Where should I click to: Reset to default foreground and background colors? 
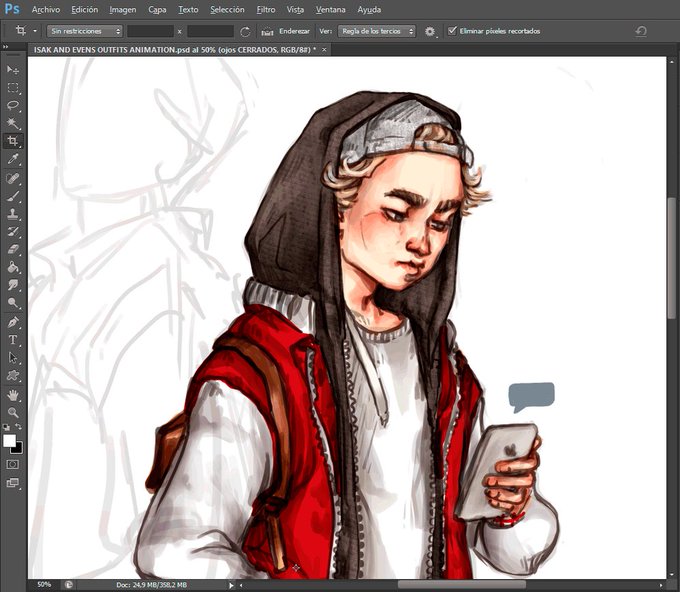[7, 427]
